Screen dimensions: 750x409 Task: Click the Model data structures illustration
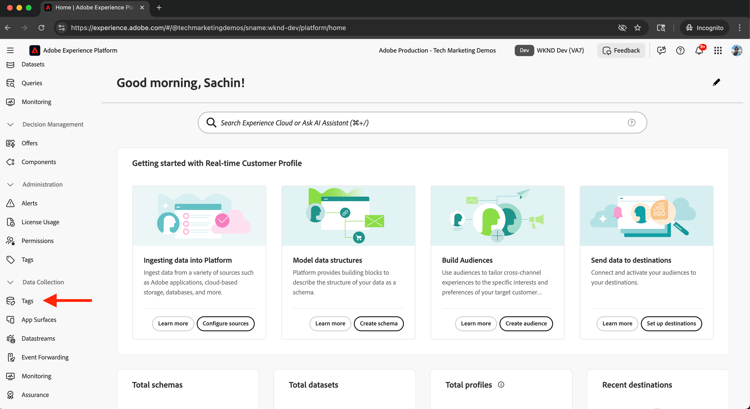pyautogui.click(x=348, y=216)
